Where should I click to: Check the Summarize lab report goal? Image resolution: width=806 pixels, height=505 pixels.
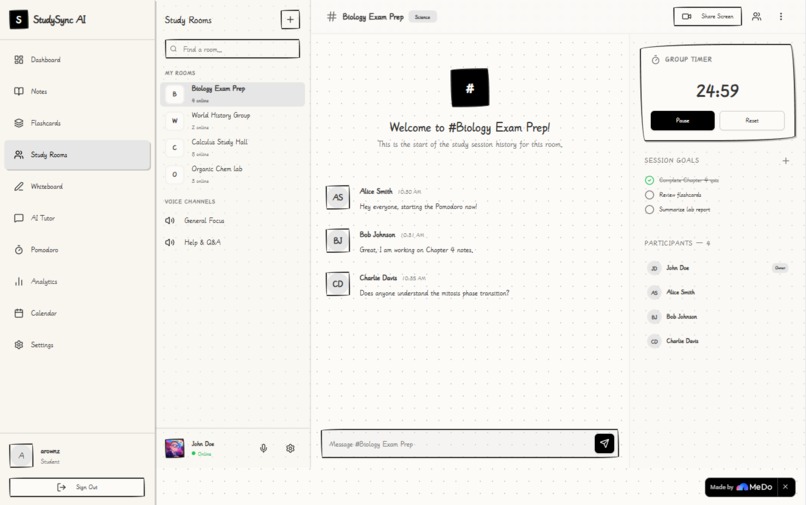pyautogui.click(x=650, y=210)
